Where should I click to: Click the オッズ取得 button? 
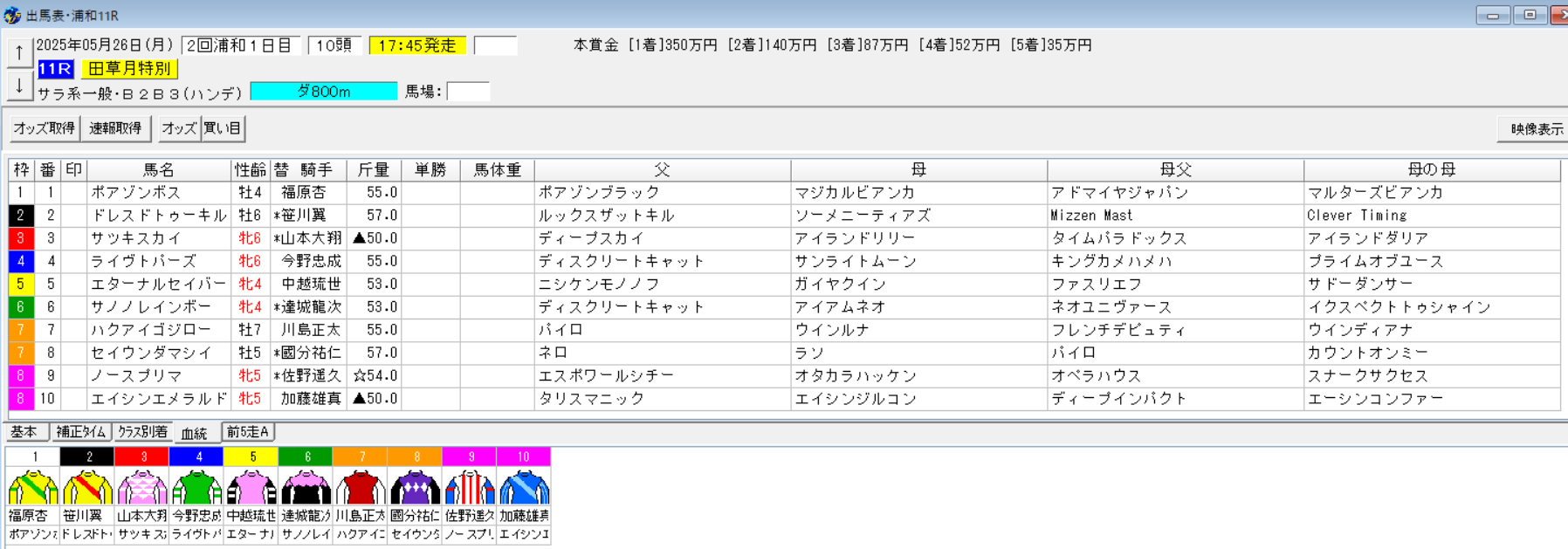44,128
